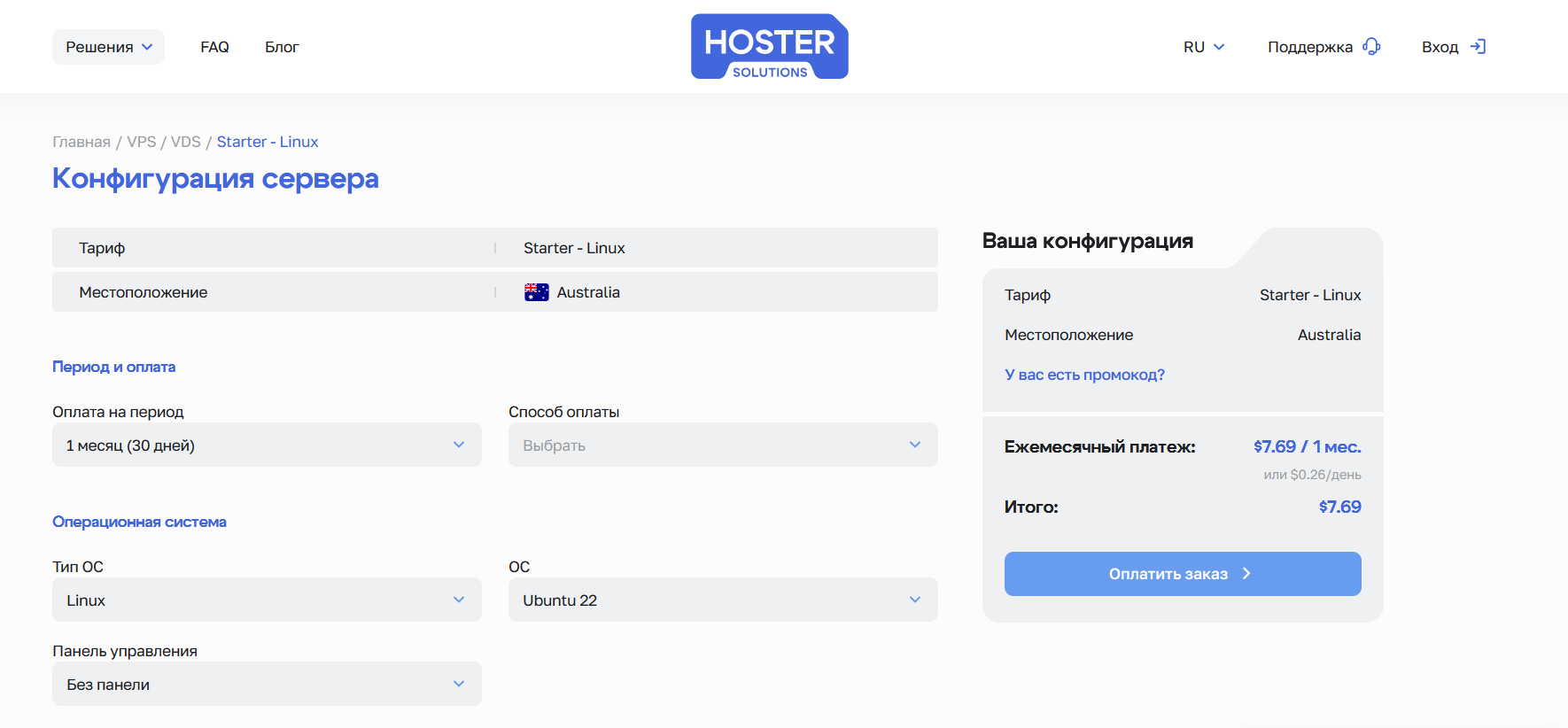The image size is (1568, 728).
Task: Click the Hoster Solutions logo
Action: (x=769, y=47)
